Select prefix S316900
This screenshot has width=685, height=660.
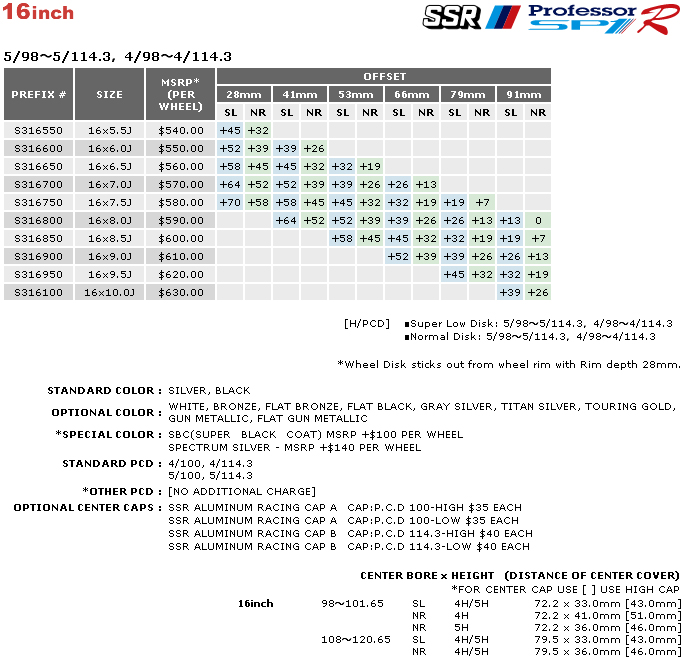(x=38, y=256)
